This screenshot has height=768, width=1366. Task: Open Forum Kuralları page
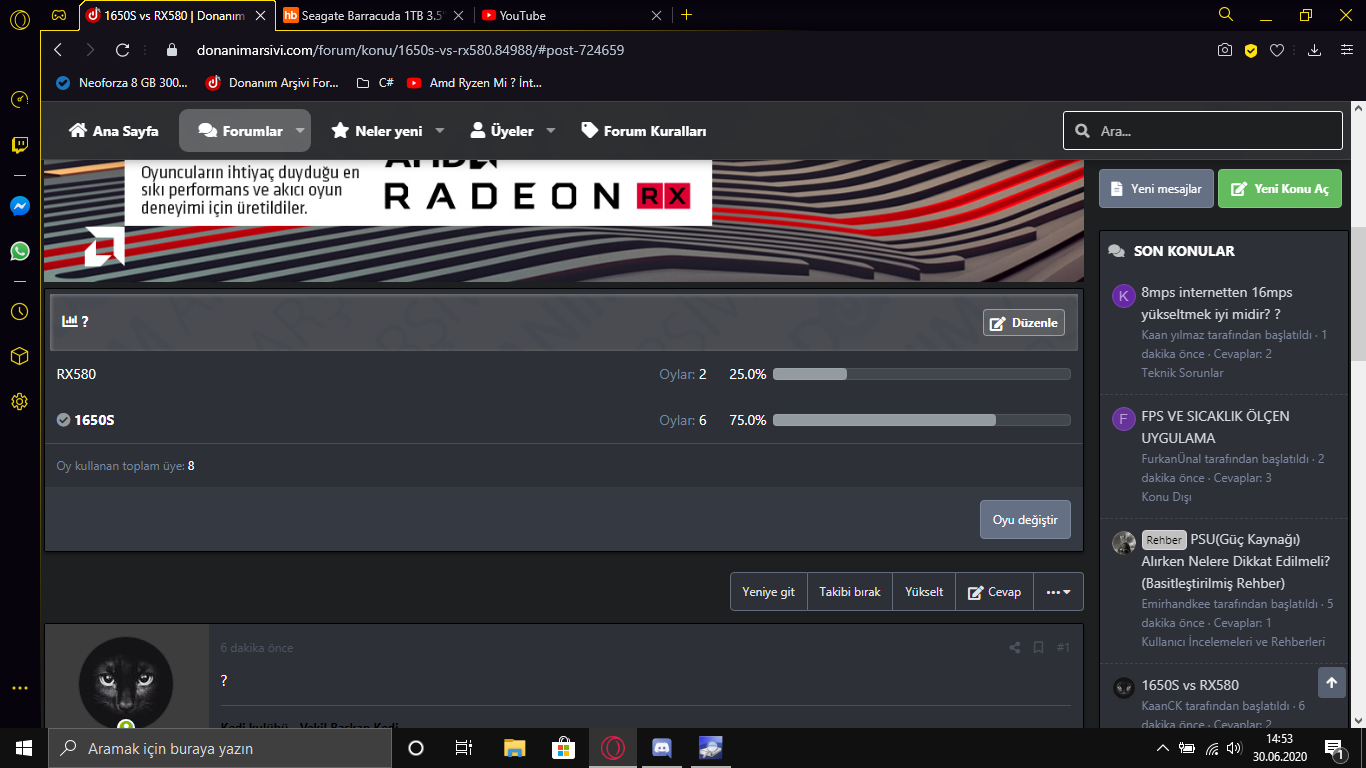tap(644, 131)
